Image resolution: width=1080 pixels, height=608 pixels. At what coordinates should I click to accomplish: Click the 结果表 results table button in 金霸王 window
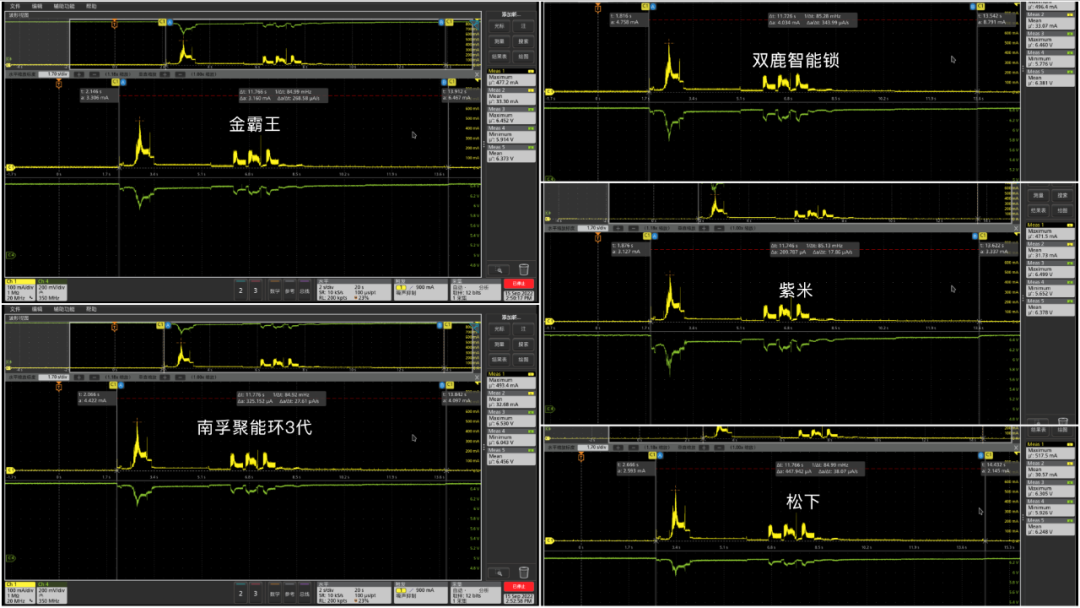pos(499,56)
